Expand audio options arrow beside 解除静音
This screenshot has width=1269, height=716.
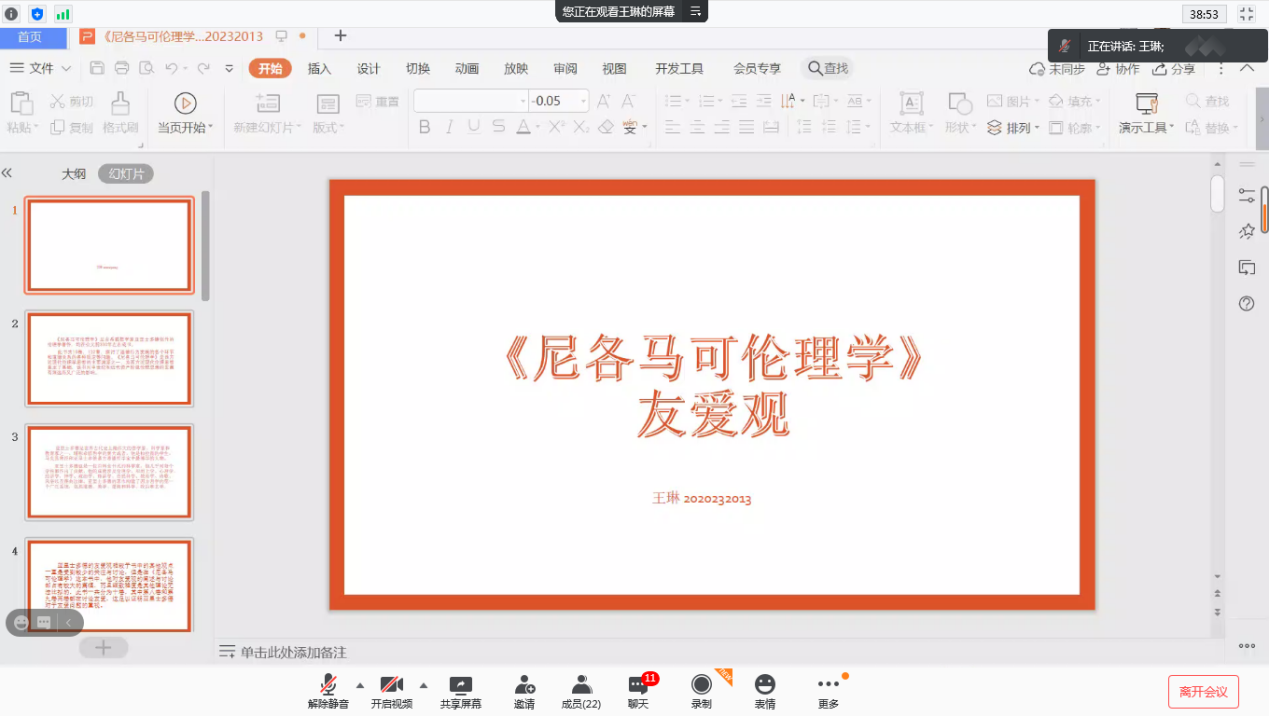[360, 685]
